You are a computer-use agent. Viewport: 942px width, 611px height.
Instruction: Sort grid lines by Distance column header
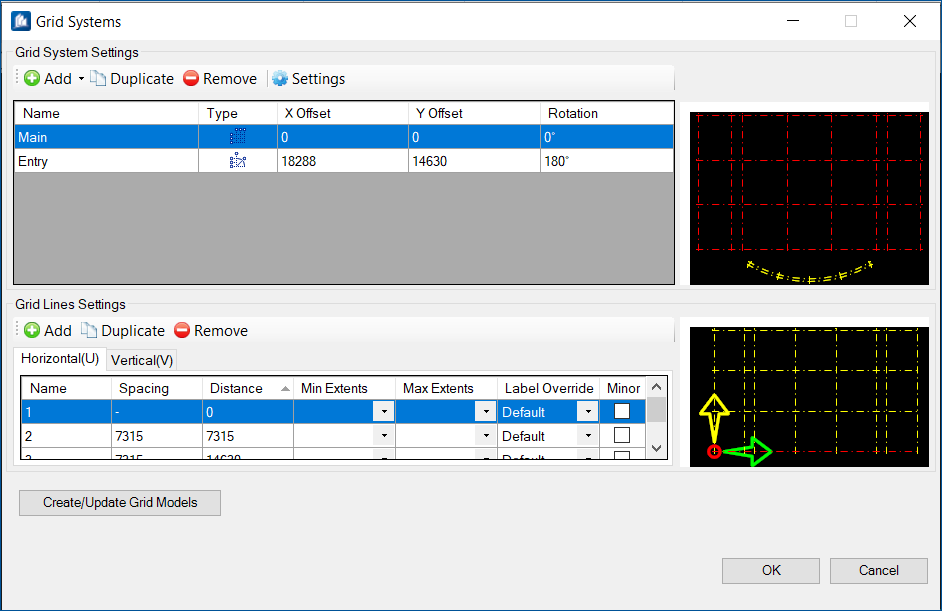[248, 388]
